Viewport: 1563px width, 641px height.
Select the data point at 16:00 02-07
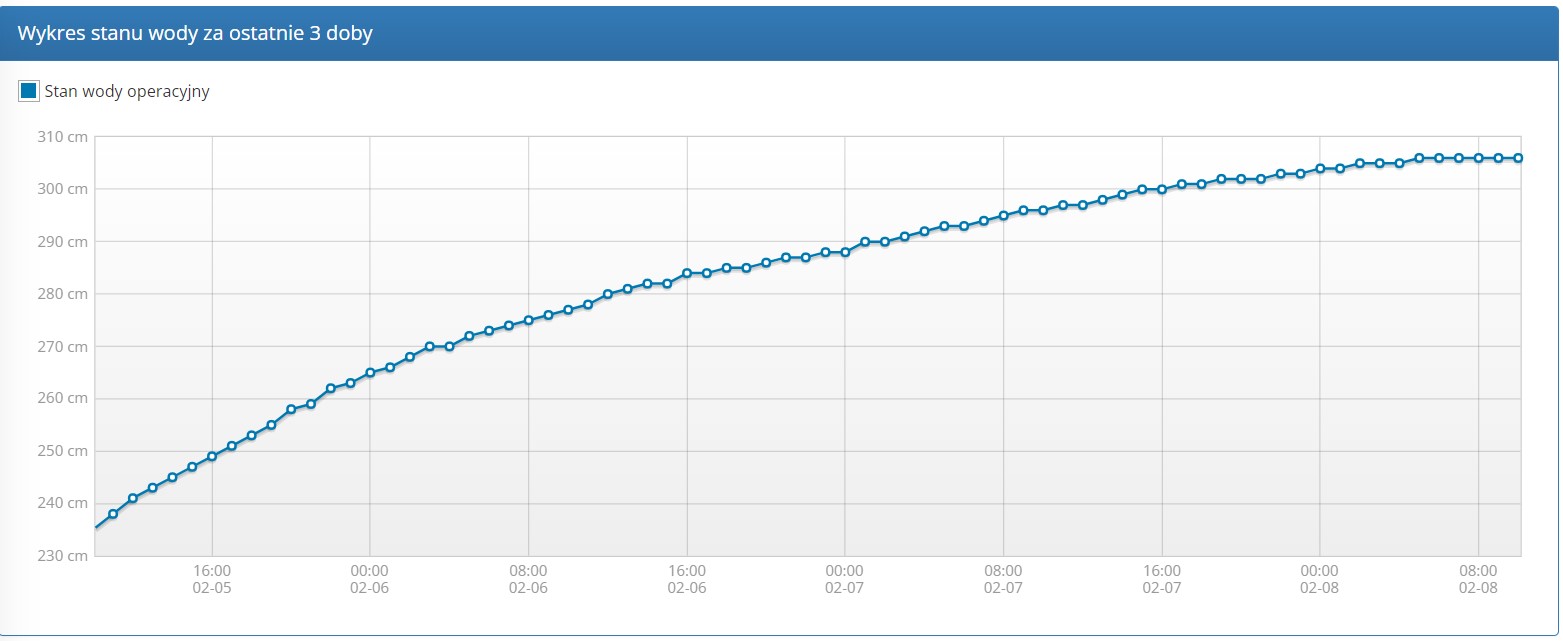click(1162, 189)
